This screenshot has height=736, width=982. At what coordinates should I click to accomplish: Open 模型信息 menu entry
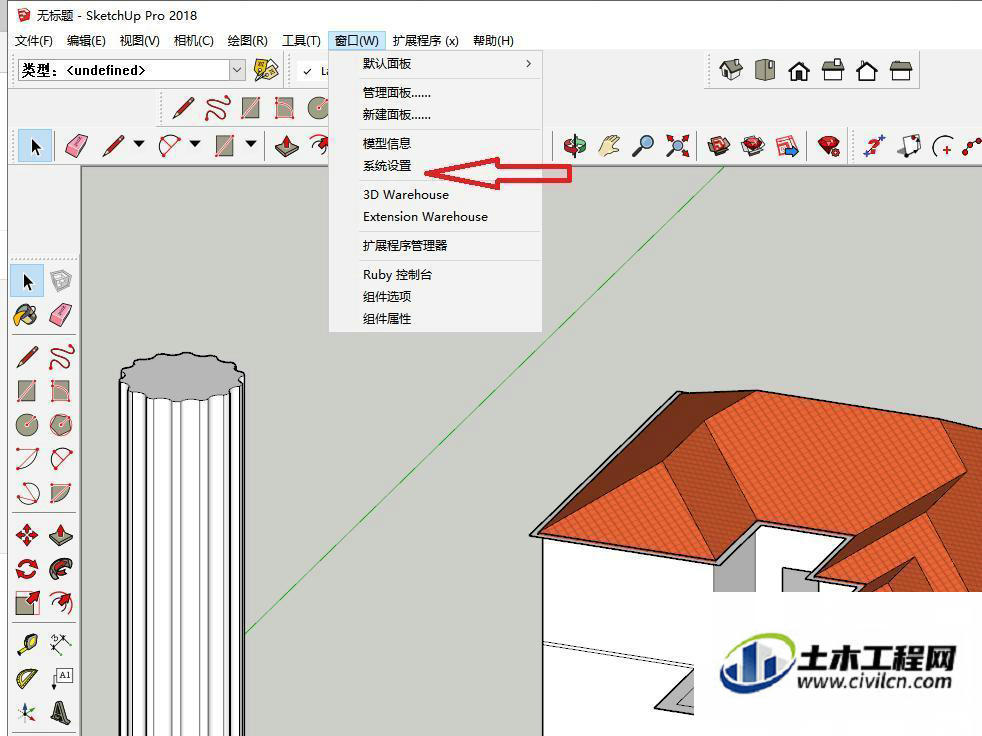[435, 143]
